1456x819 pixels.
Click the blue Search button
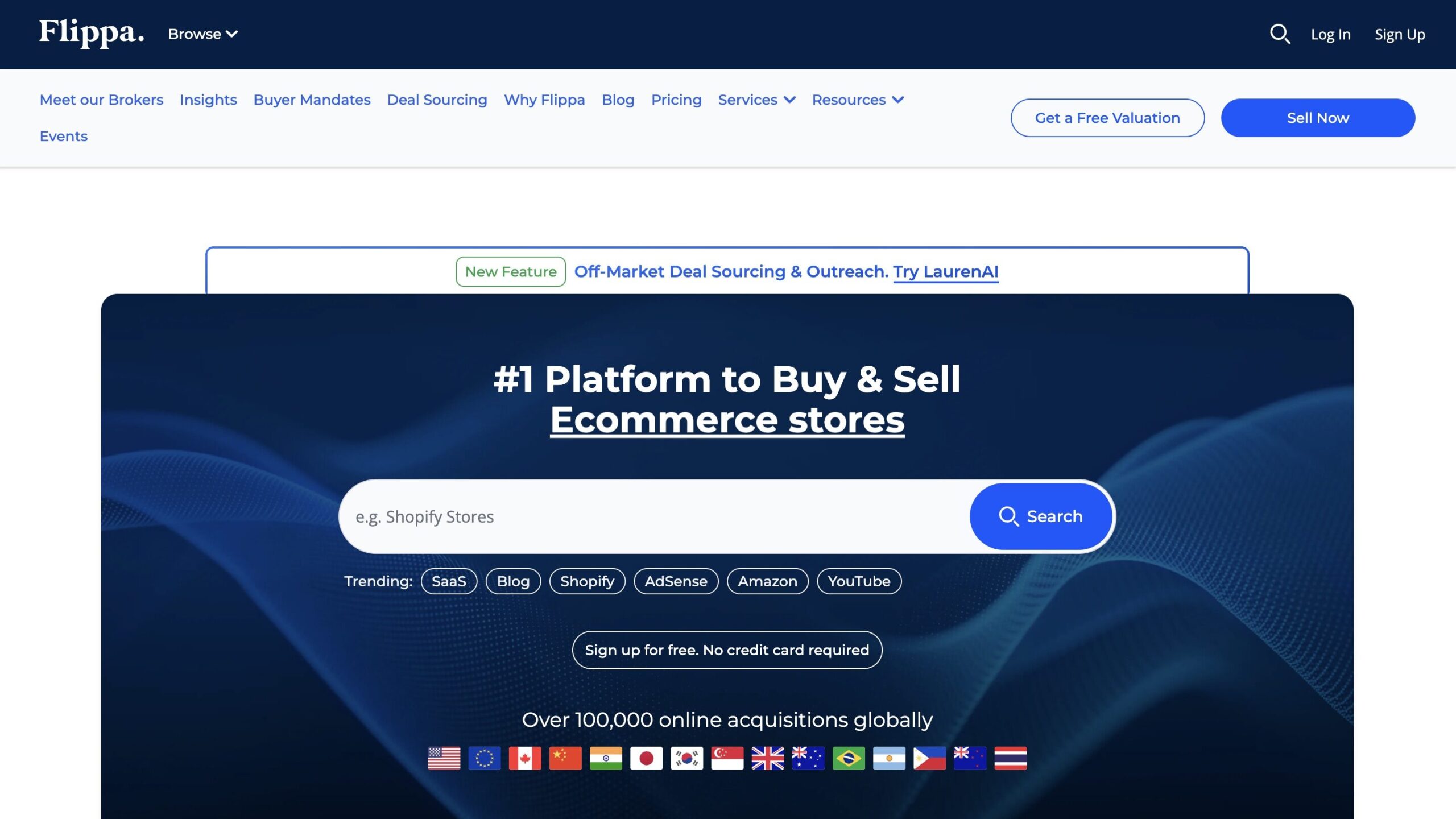point(1040,516)
